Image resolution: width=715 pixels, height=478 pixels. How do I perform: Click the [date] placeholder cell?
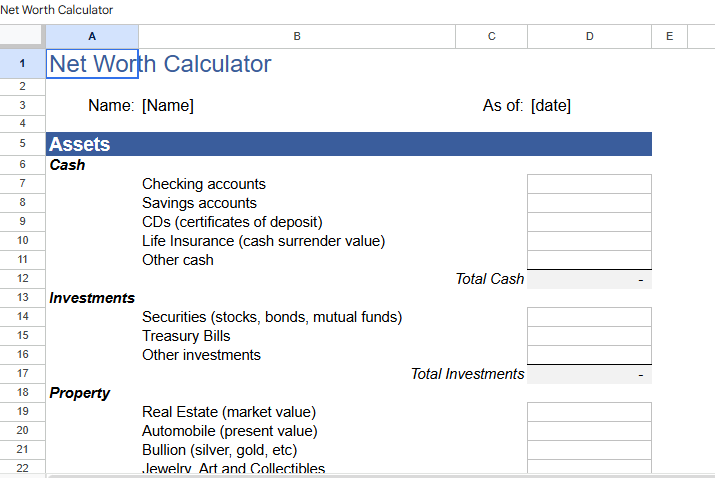pos(551,105)
